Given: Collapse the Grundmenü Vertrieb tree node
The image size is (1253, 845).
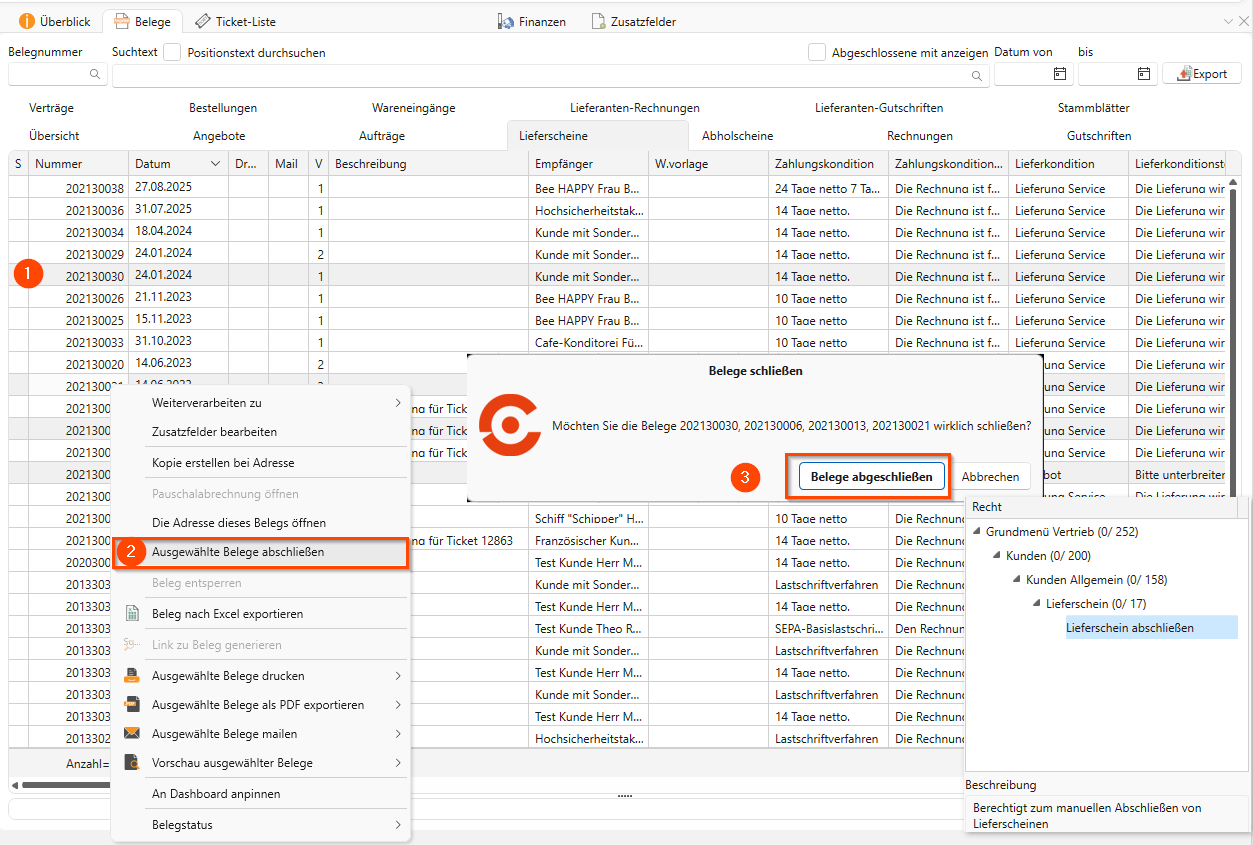Looking at the screenshot, I should [977, 532].
